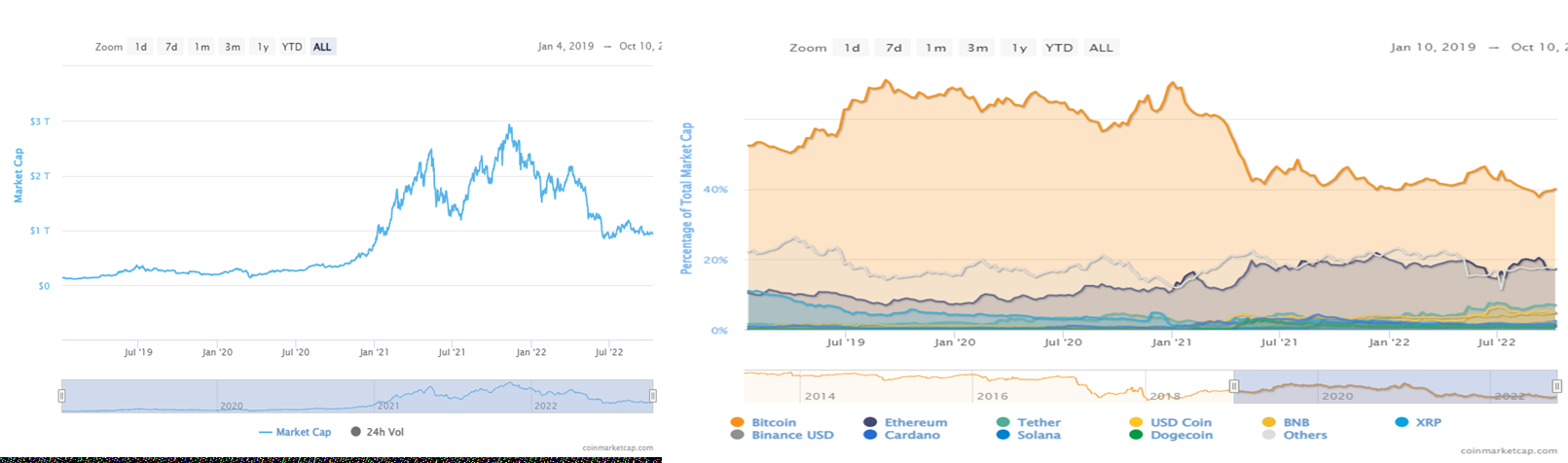Toggle Tether series in dominance legend
This screenshot has height=463, width=1568.
1028,422
